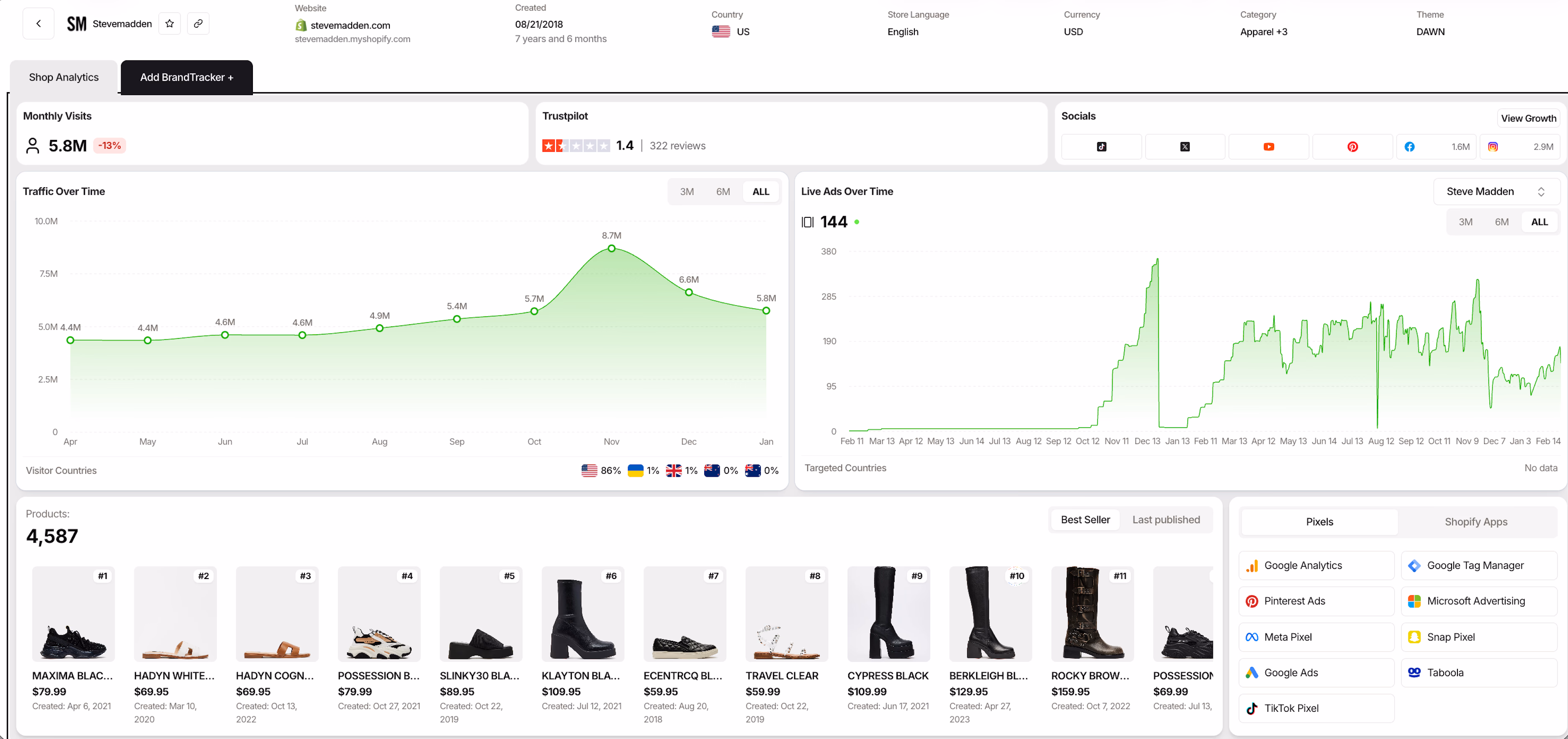The image size is (1568, 739).
Task: Toggle Shopify Apps view in the Pixels panel
Action: [1475, 522]
